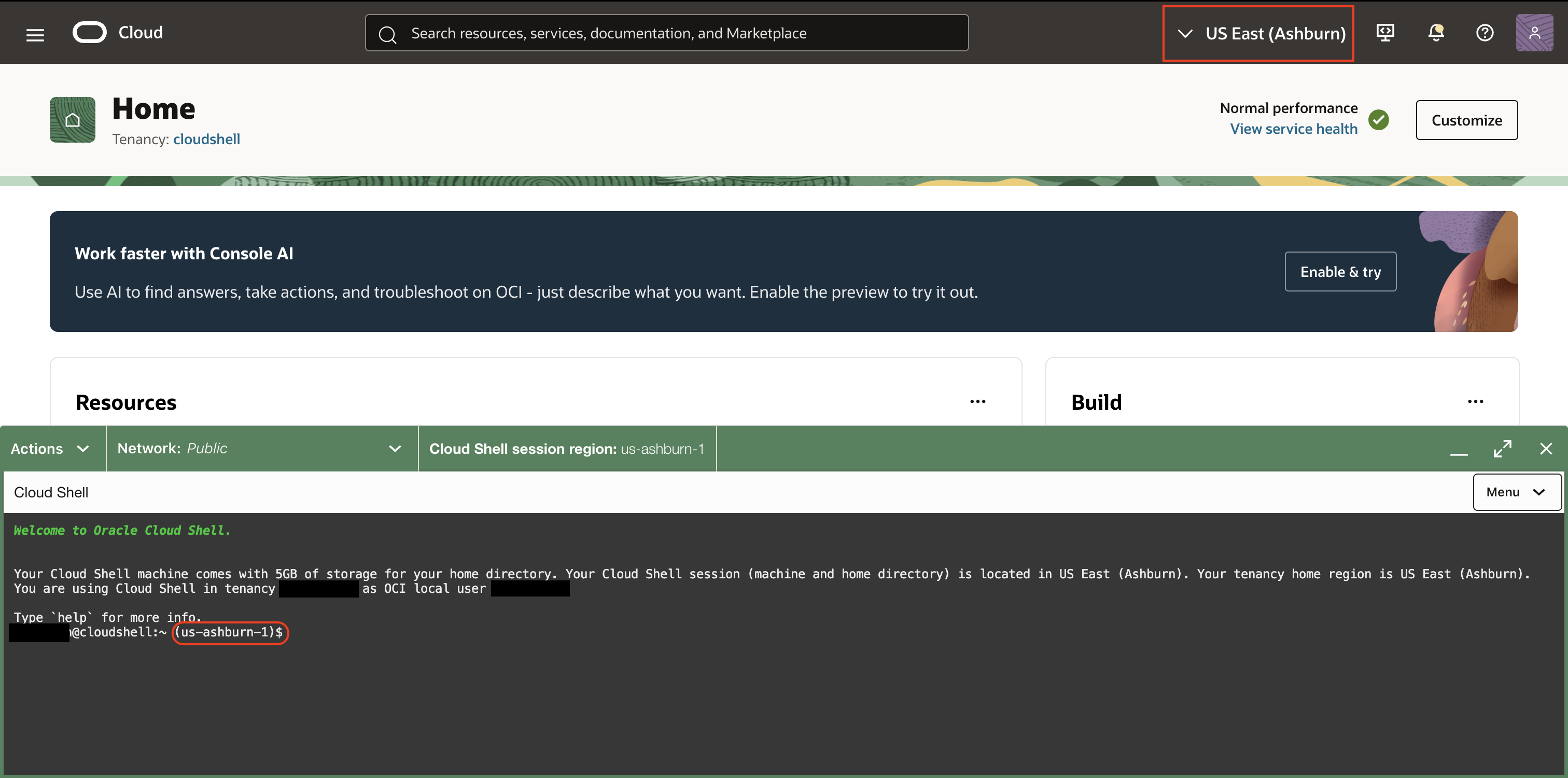
Task: Open View service health link
Action: pos(1294,129)
